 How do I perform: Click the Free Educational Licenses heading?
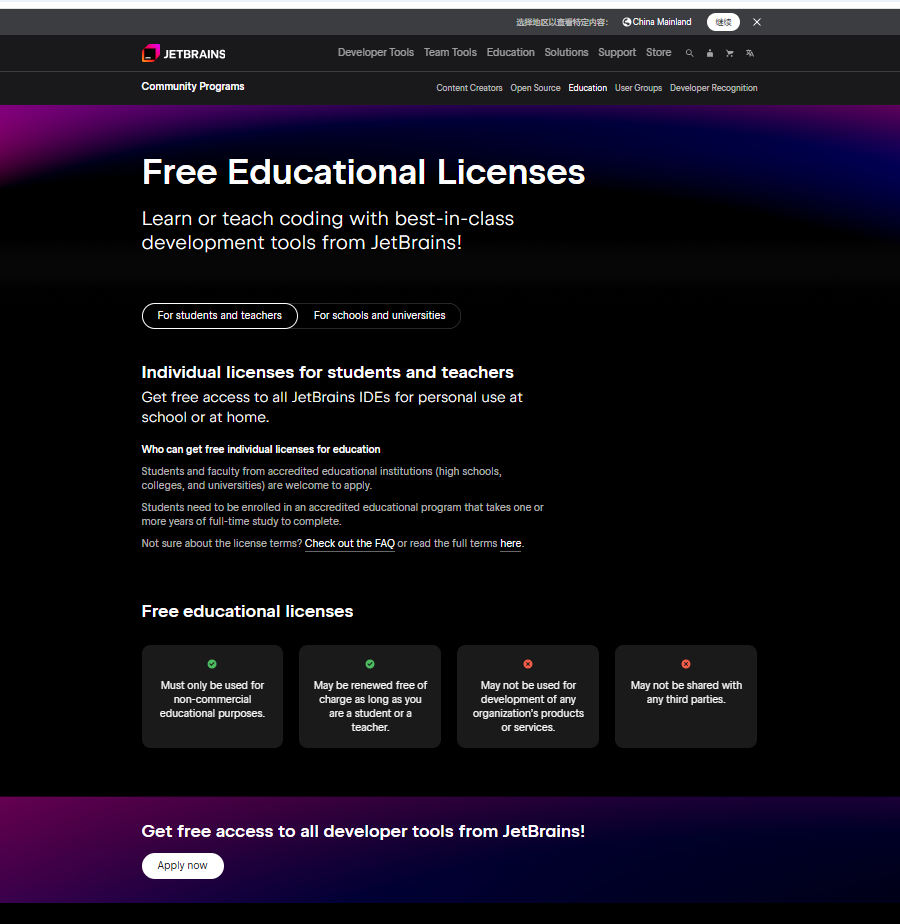[x=363, y=172]
